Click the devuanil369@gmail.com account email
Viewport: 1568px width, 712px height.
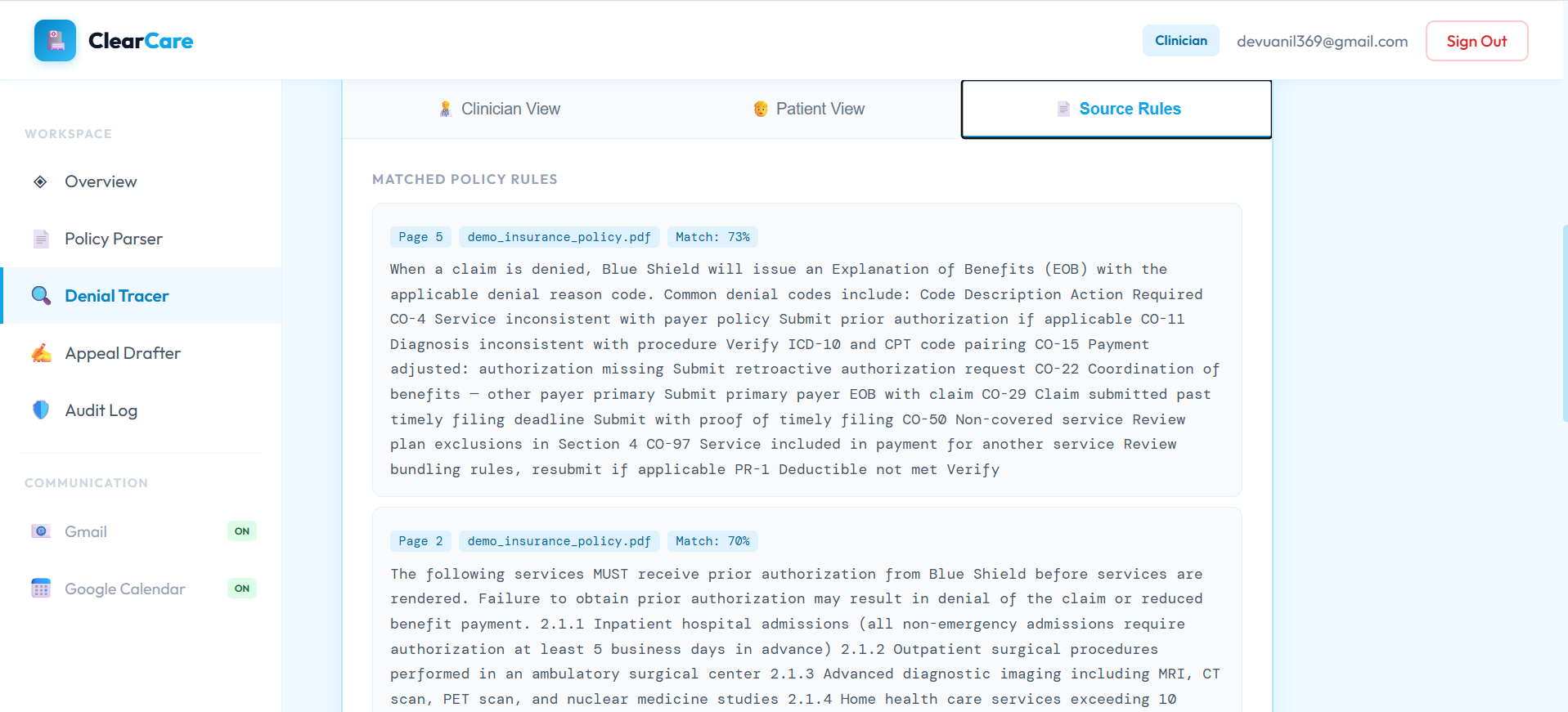point(1322,41)
